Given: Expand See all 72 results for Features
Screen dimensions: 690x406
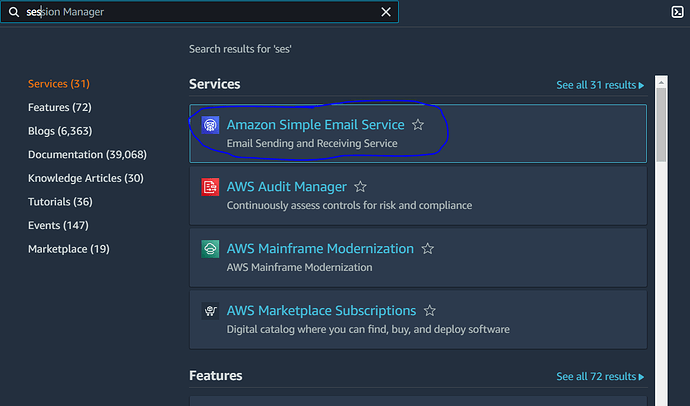Looking at the screenshot, I should point(600,377).
